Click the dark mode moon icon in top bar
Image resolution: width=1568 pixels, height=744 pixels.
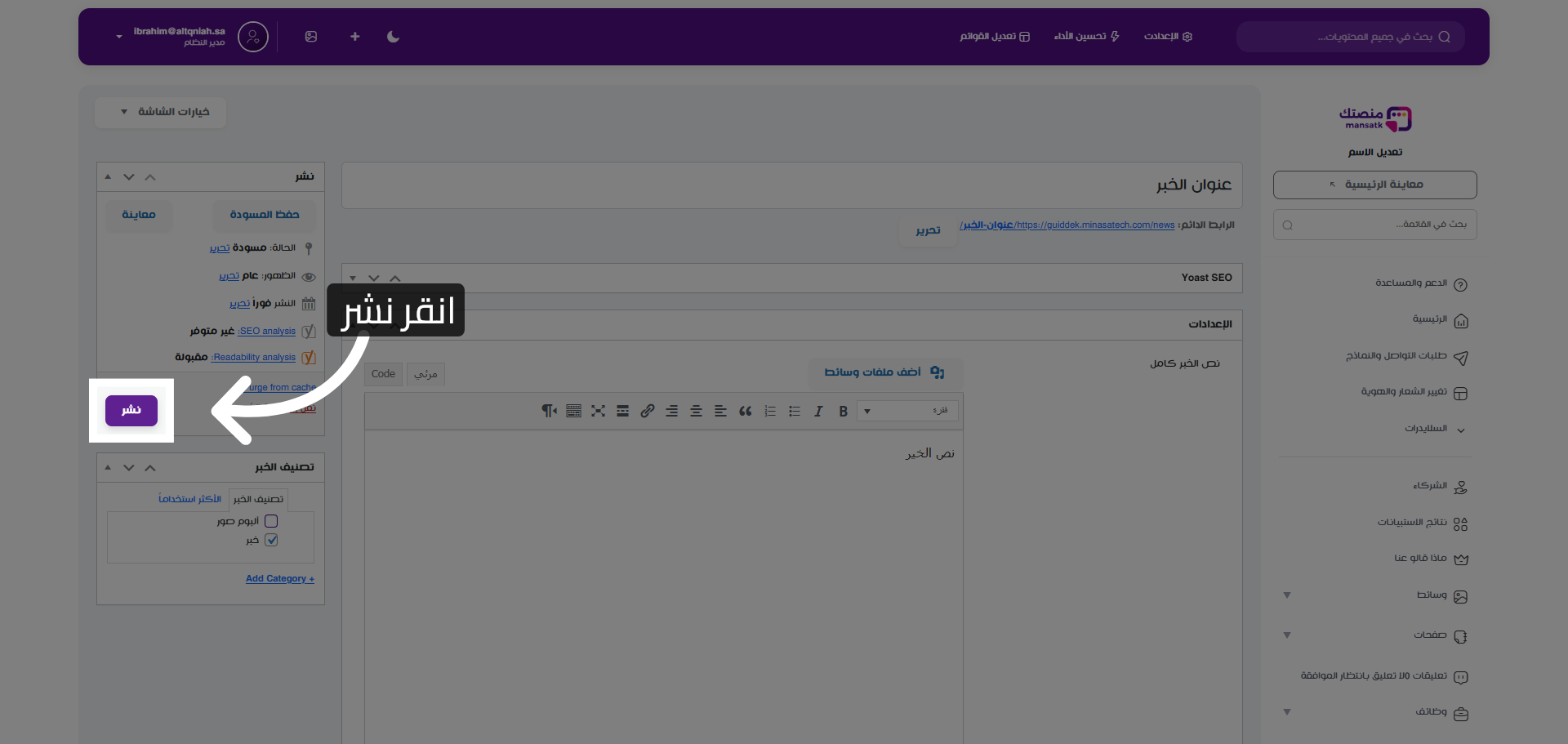[393, 36]
